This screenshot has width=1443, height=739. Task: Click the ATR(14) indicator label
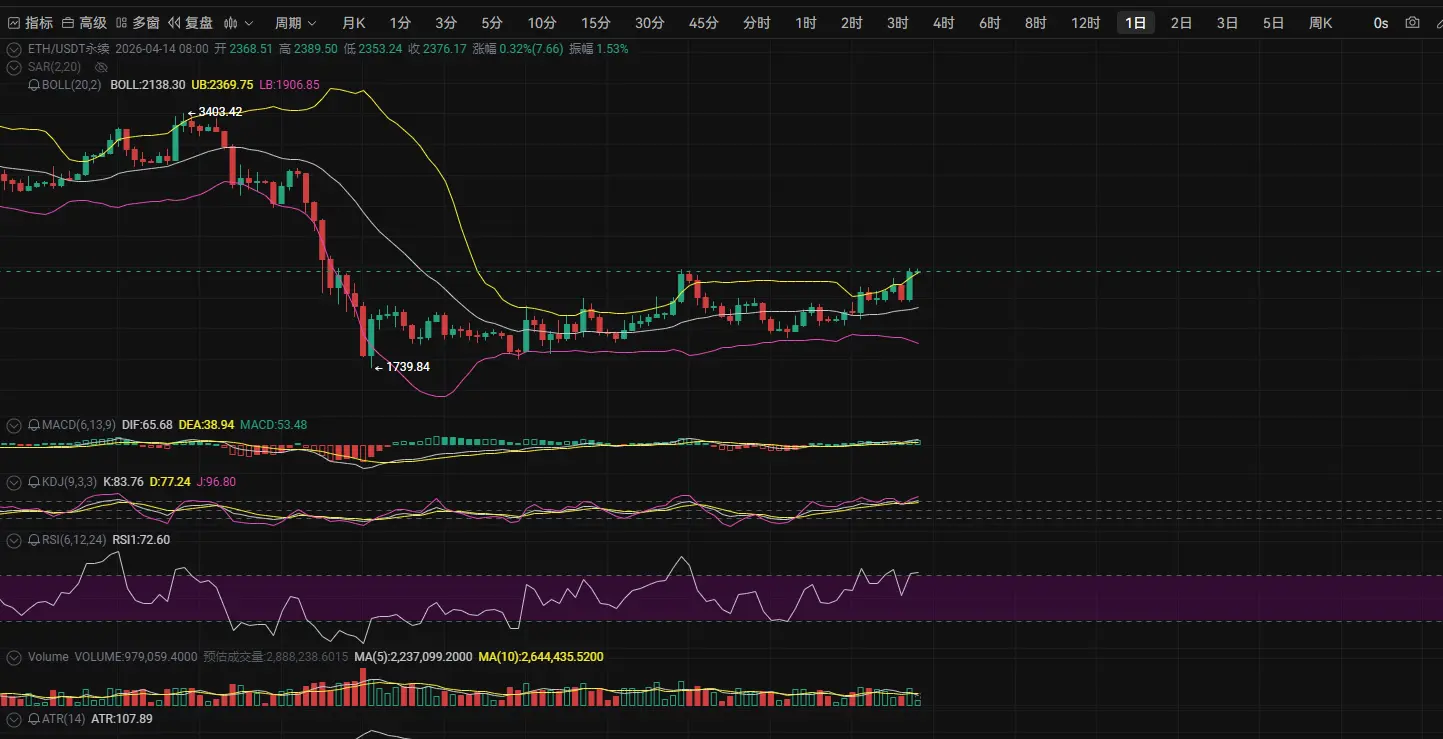(63, 719)
